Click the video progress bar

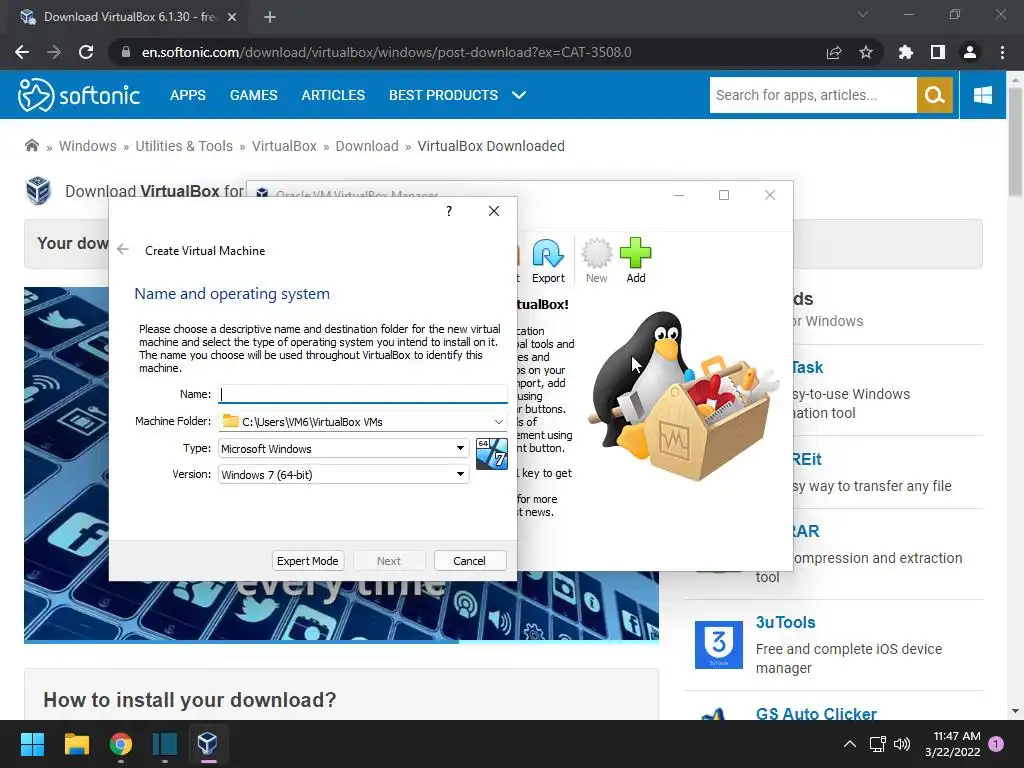click(341, 642)
